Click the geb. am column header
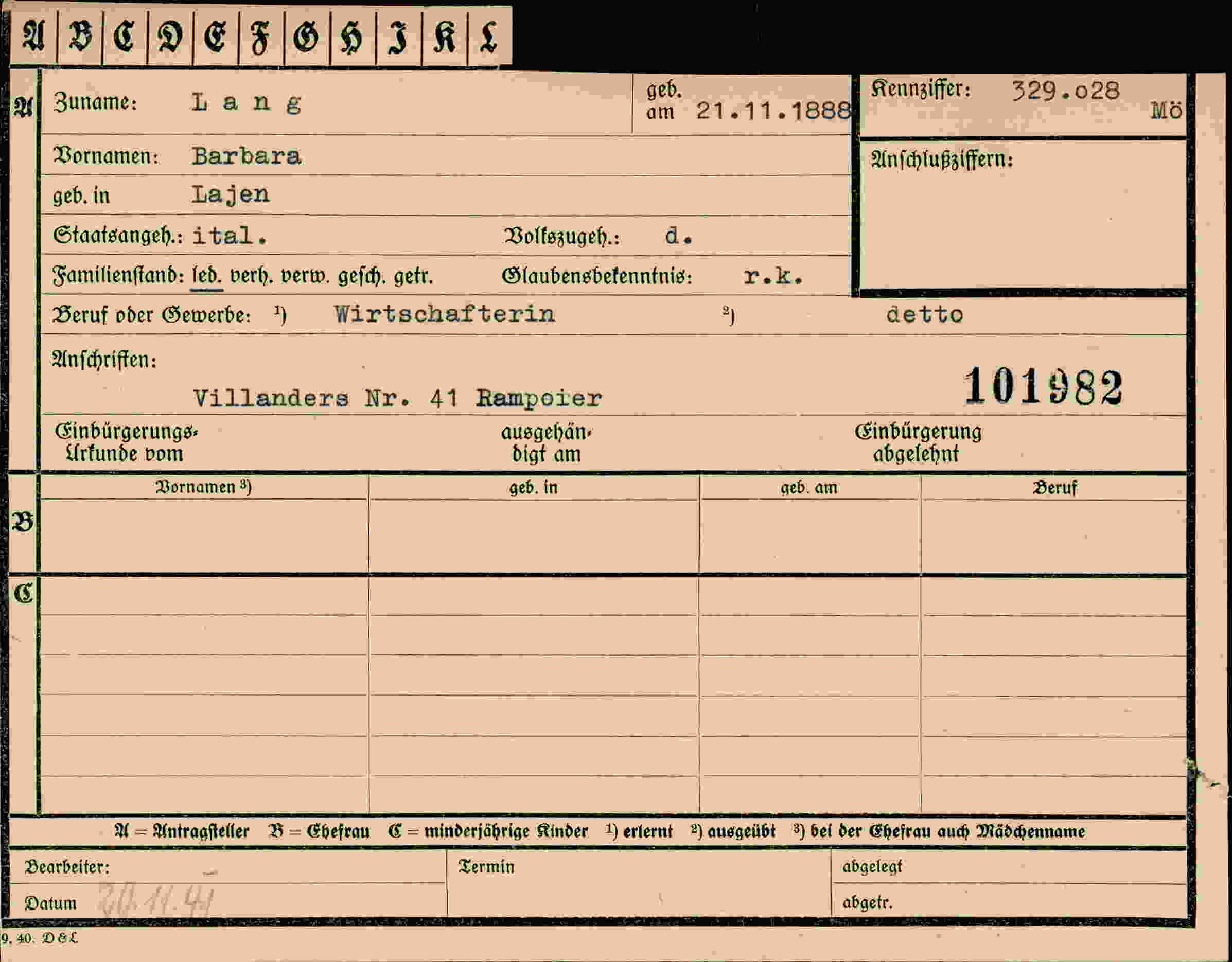 809,487
